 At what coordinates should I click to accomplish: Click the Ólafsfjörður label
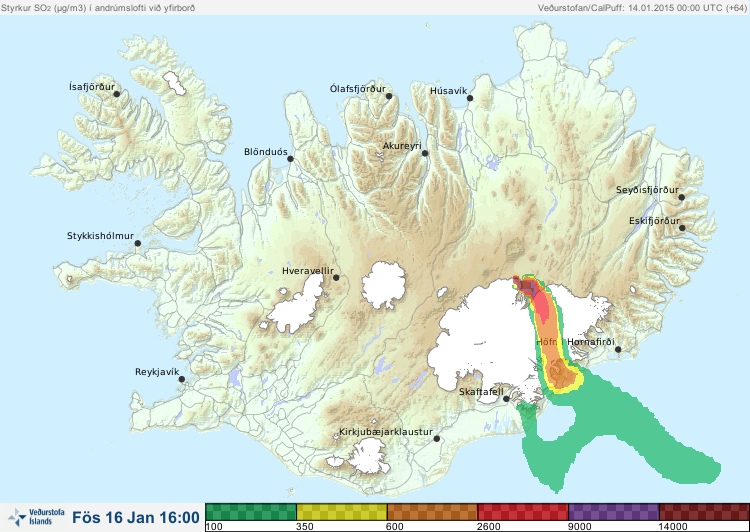(358, 89)
